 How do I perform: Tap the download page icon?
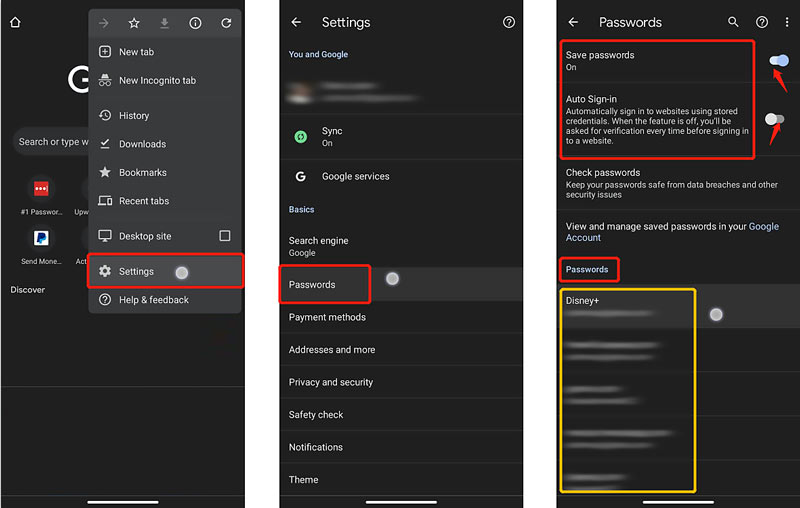(x=164, y=23)
